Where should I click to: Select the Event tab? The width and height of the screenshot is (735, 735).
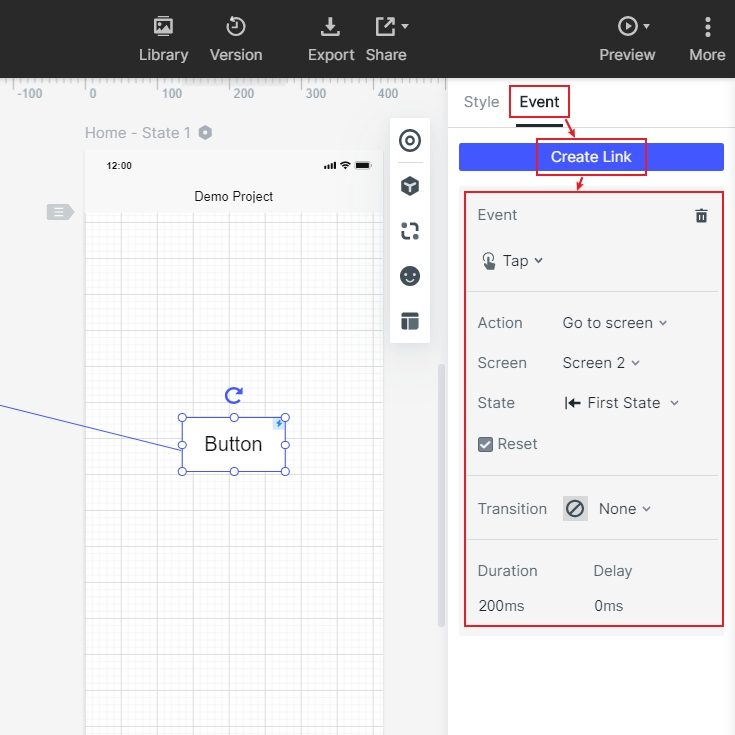pyautogui.click(x=539, y=102)
